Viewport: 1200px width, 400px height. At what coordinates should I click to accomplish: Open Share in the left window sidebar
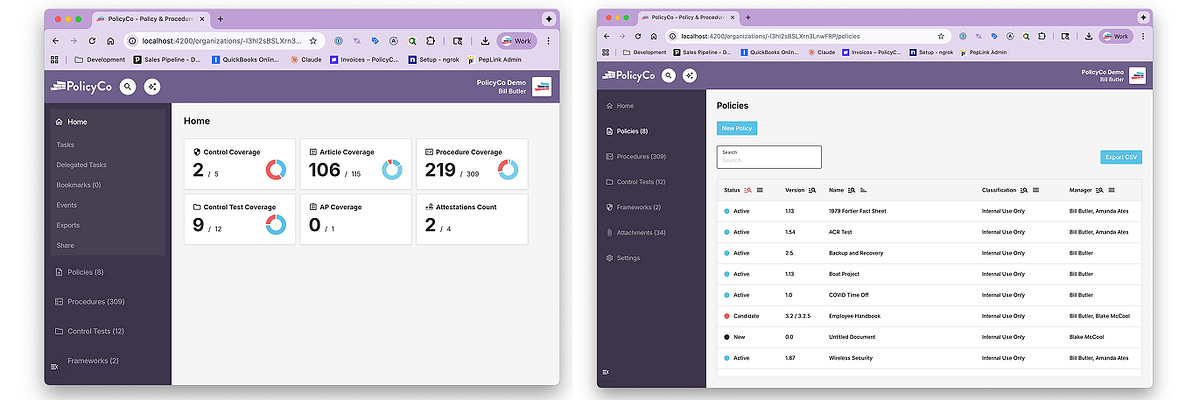coord(65,245)
